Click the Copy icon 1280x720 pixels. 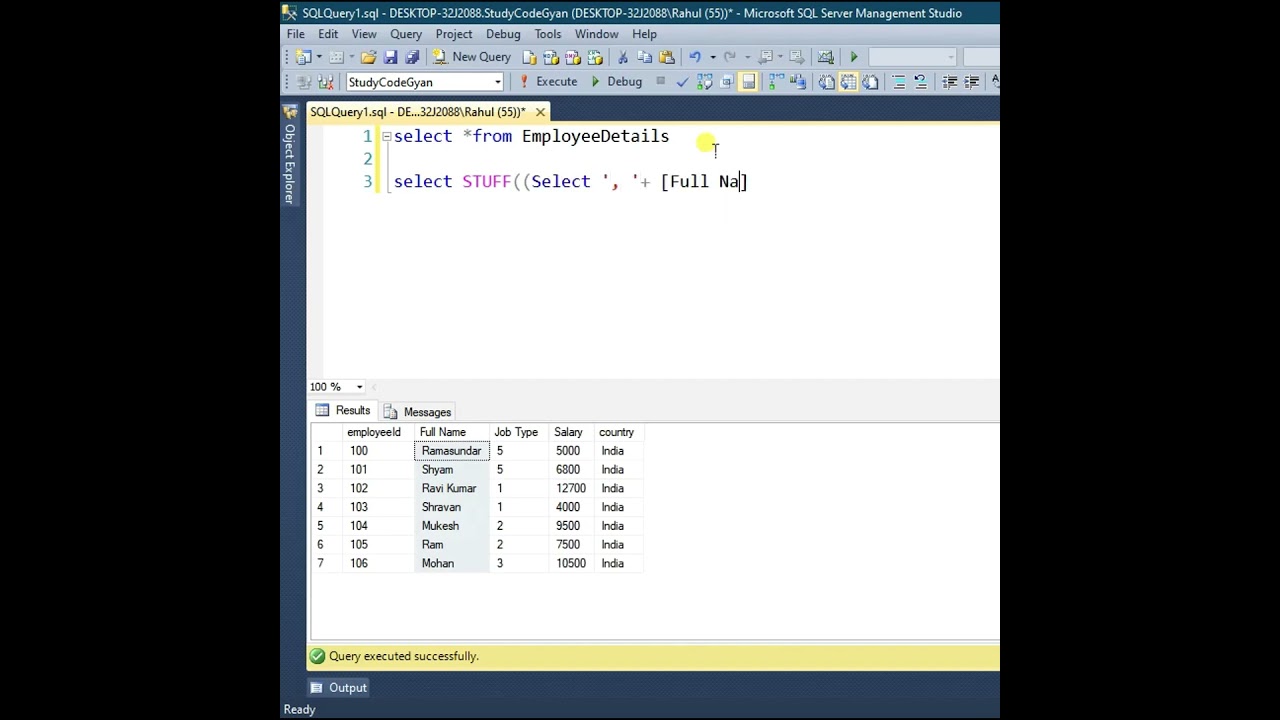[x=644, y=57]
